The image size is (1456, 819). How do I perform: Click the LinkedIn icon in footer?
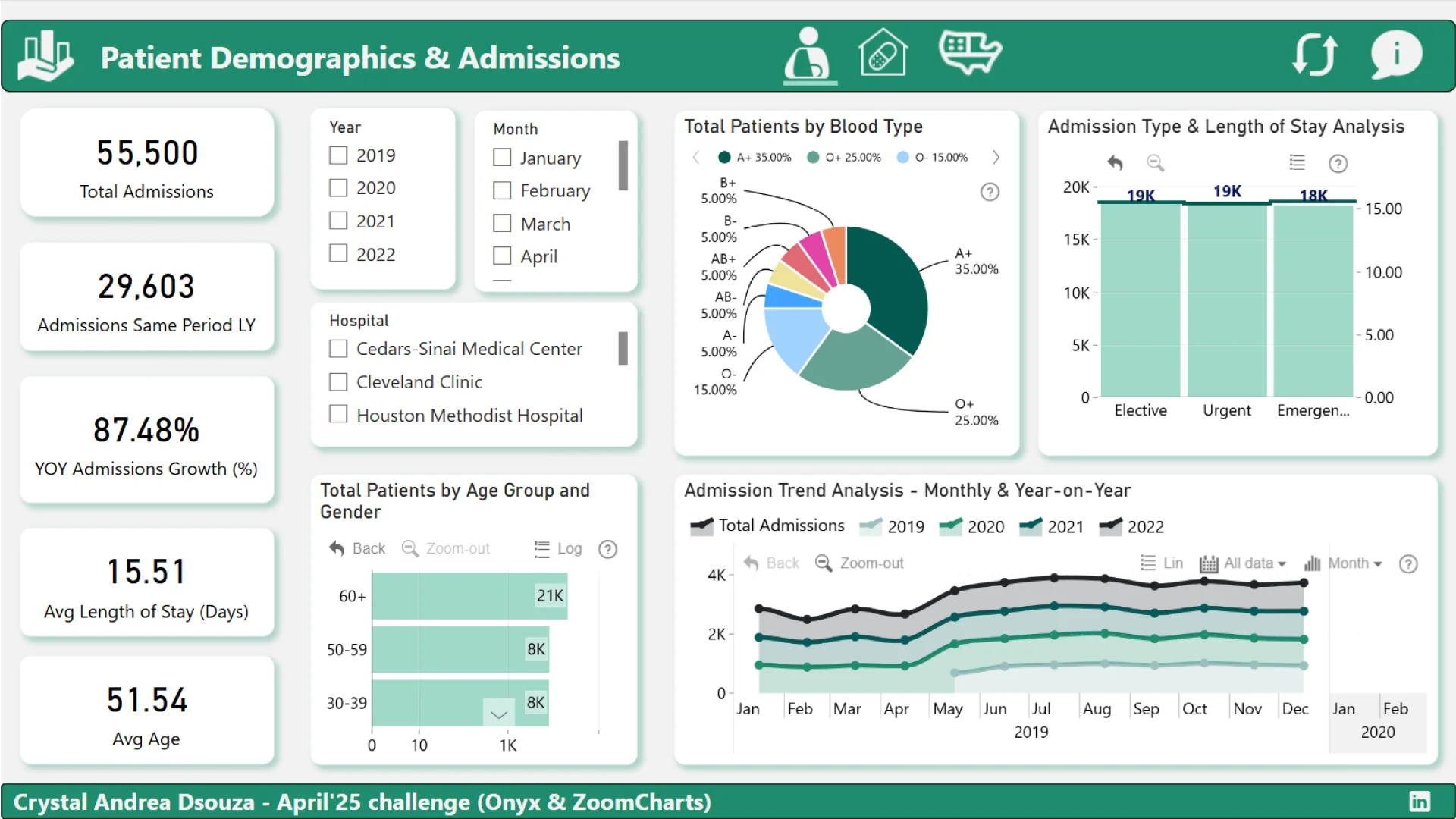tap(1420, 801)
